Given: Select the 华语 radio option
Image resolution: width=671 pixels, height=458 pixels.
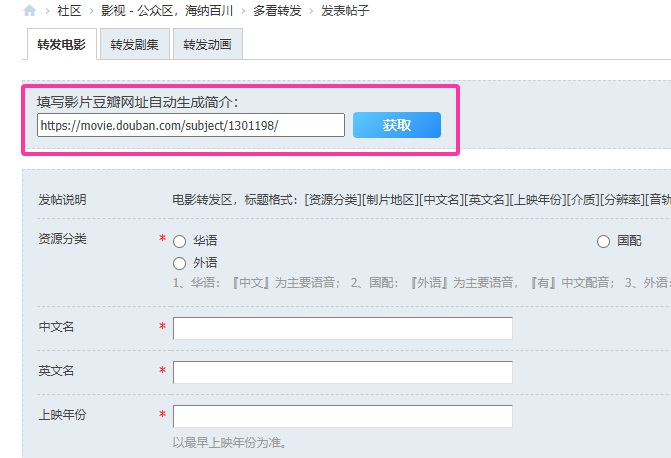Looking at the screenshot, I should [180, 241].
